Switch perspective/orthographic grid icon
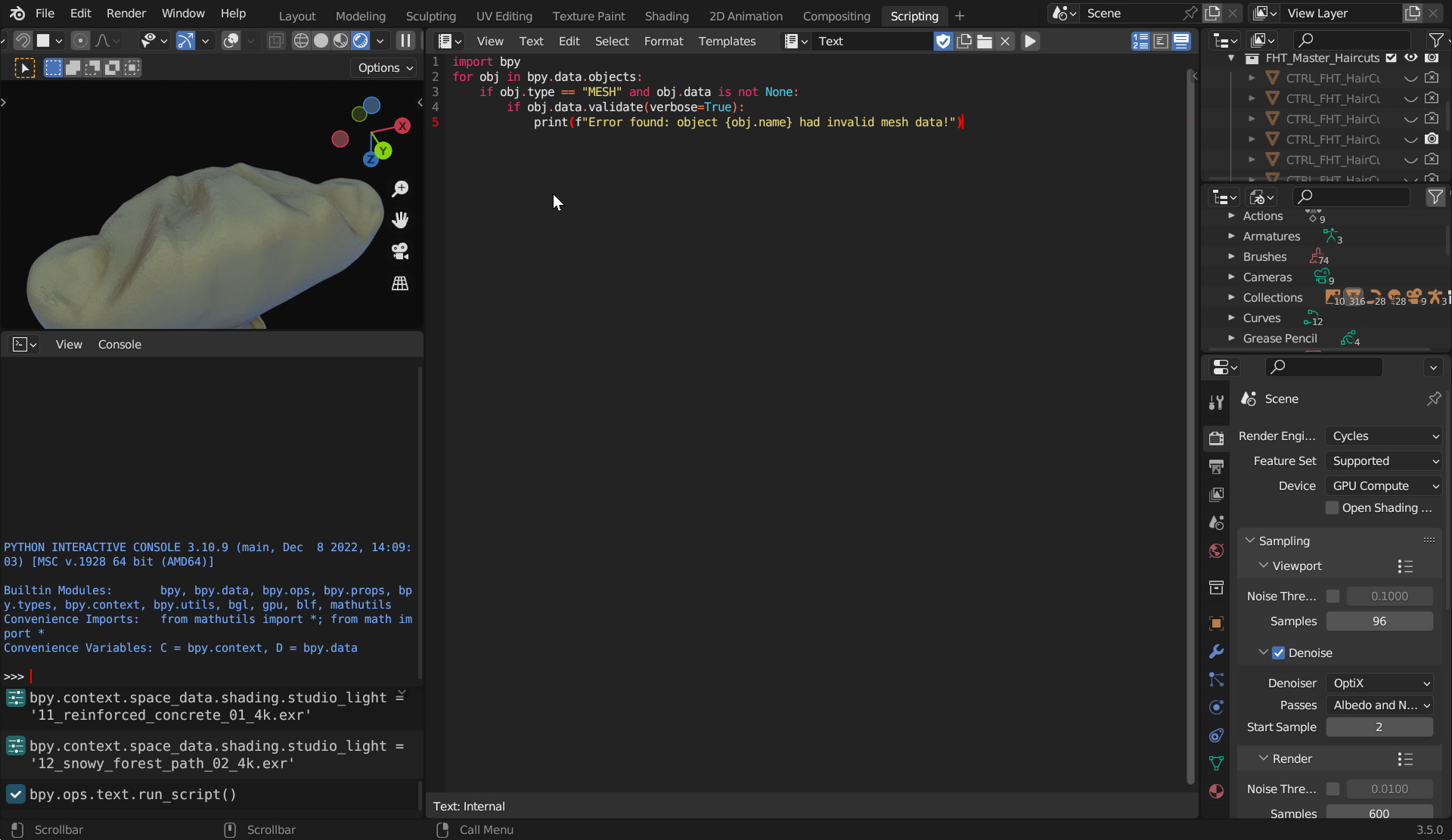Screen dimensions: 1452x840 (x=400, y=283)
